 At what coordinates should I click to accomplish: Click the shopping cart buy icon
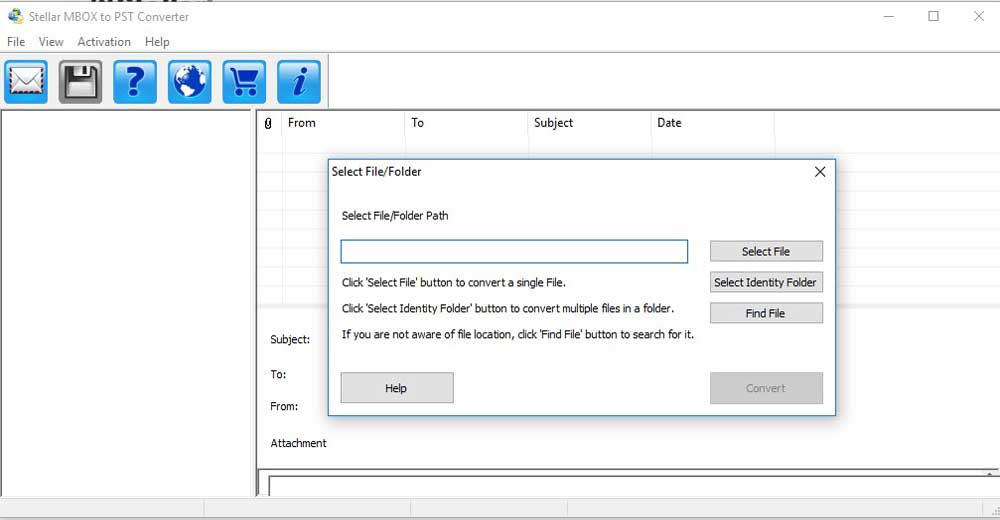click(x=244, y=82)
